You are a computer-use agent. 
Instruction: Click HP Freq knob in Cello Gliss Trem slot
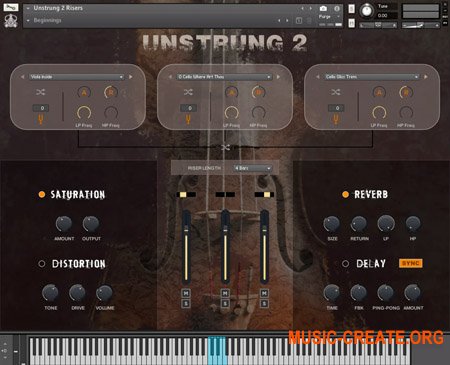coord(406,113)
